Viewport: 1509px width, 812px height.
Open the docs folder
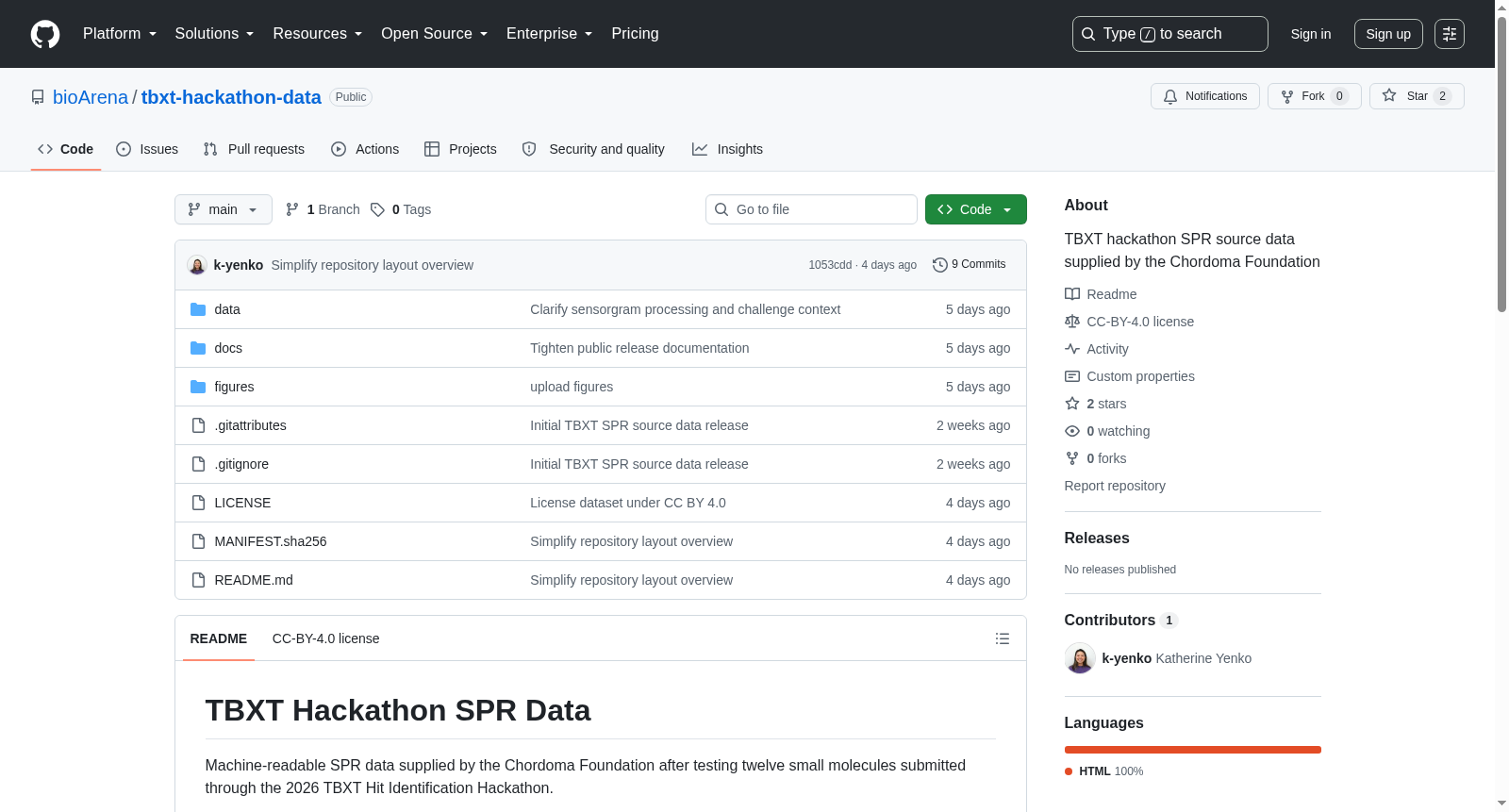click(228, 348)
